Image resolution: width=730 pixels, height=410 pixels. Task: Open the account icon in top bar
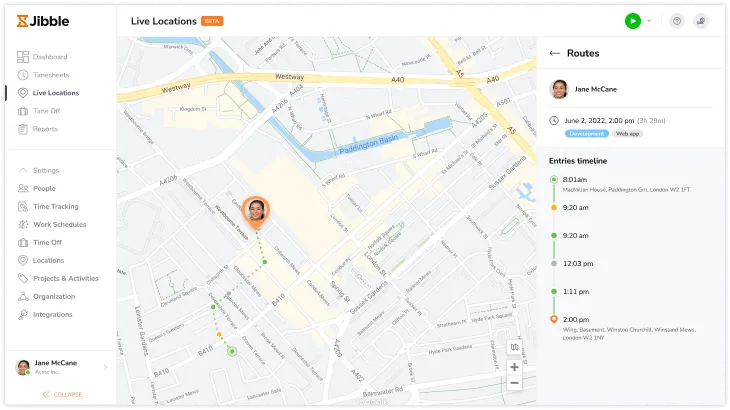[x=702, y=21]
